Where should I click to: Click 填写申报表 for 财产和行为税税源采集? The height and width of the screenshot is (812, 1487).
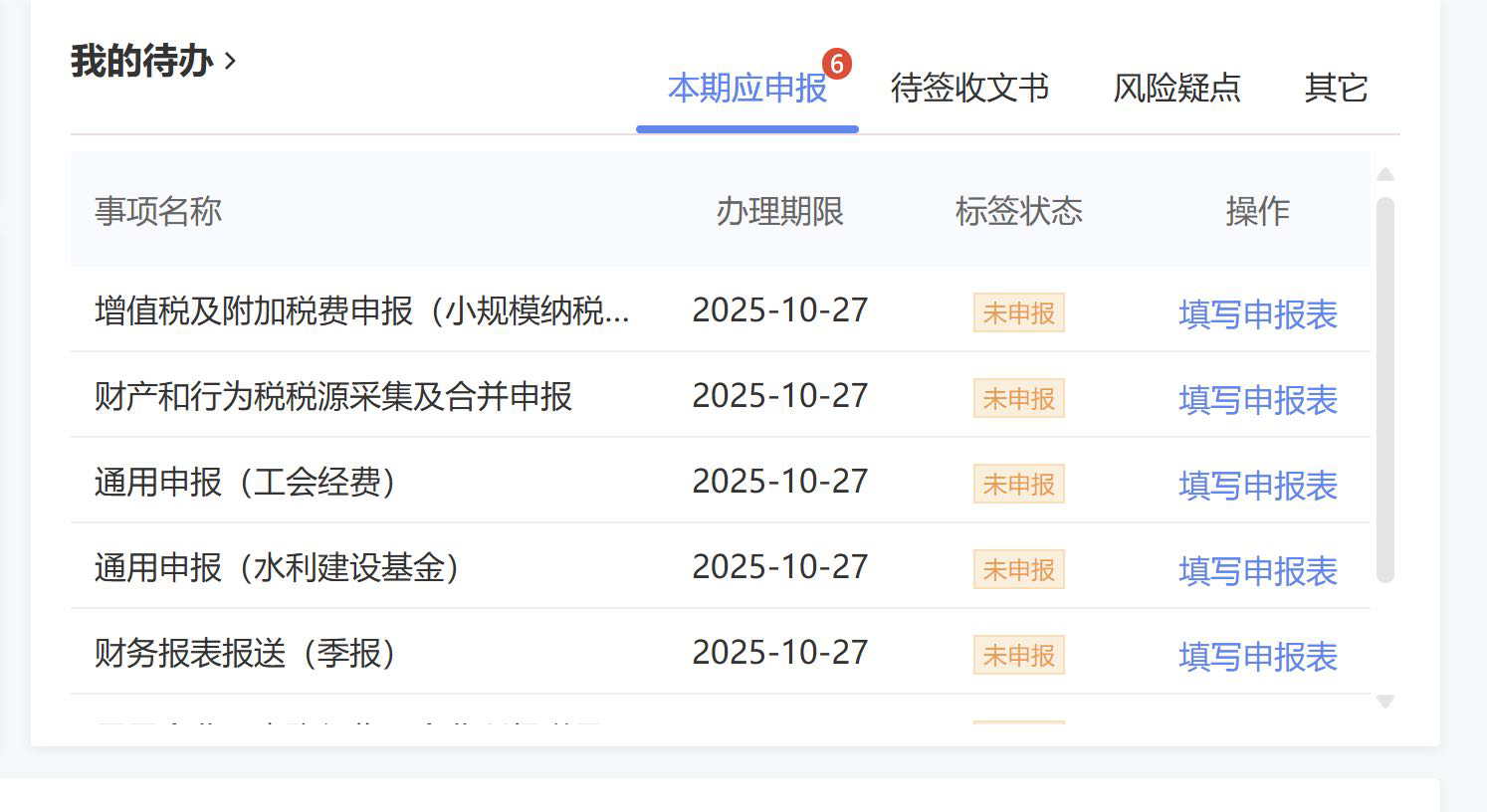(x=1257, y=400)
